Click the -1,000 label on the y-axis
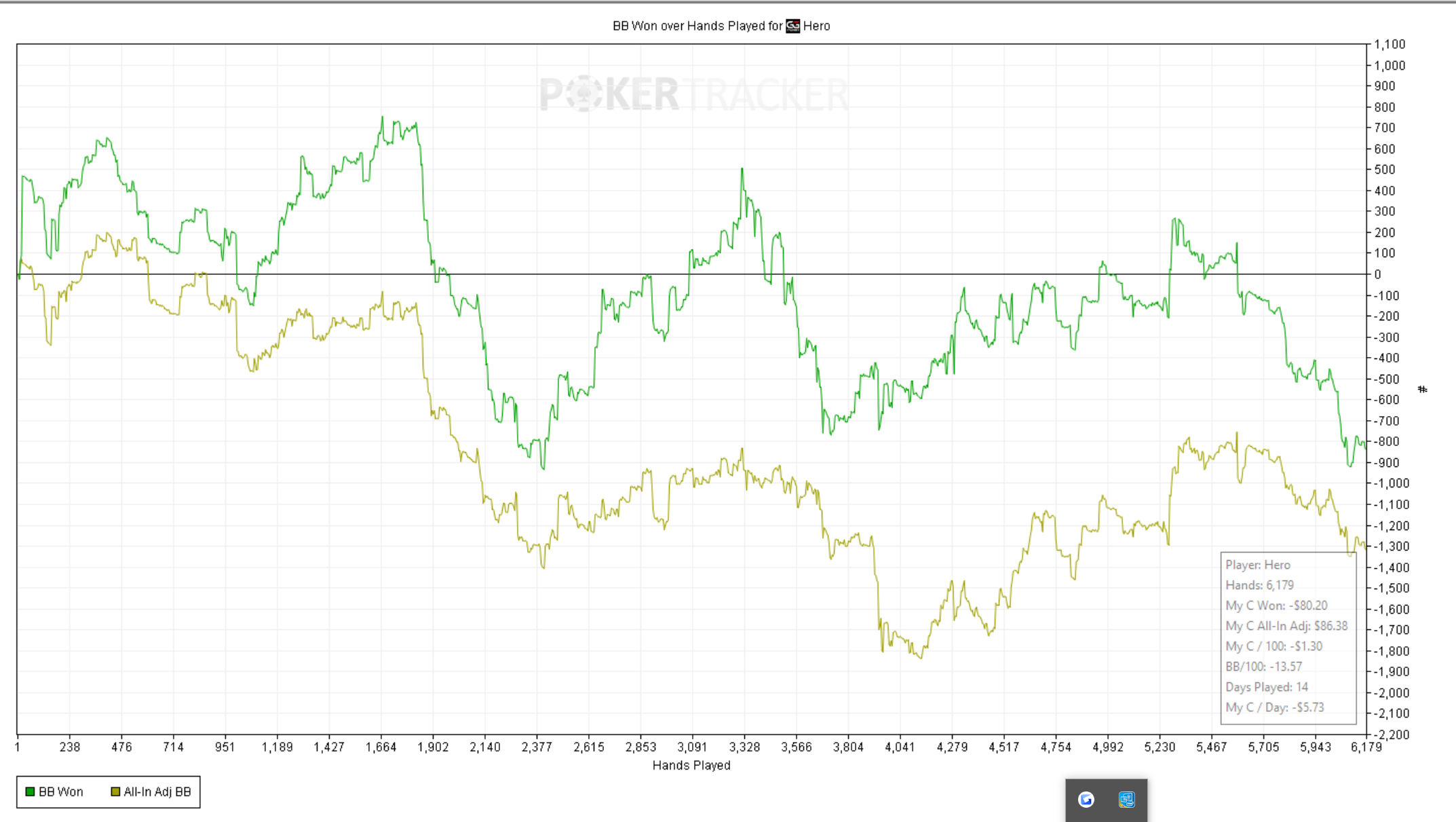Image resolution: width=1456 pixels, height=822 pixels. [x=1392, y=483]
